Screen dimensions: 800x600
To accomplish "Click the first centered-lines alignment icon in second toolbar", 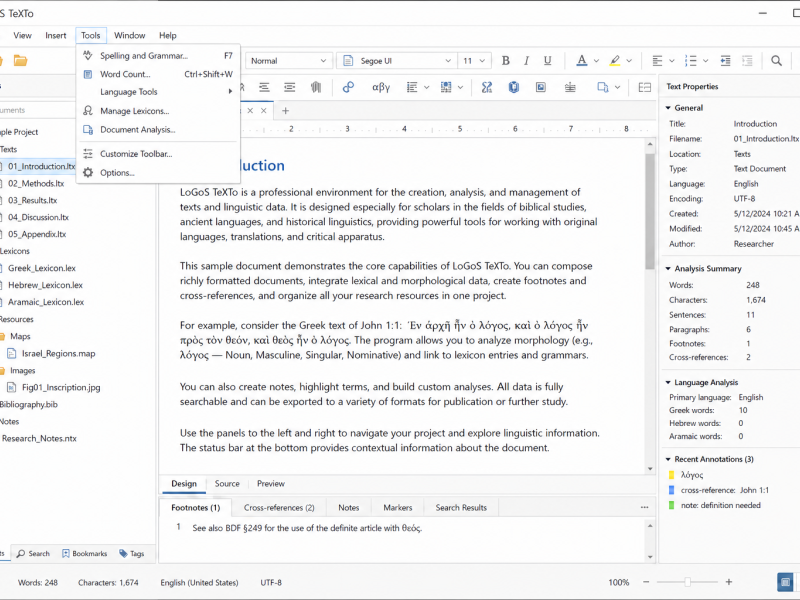I will tap(264, 87).
